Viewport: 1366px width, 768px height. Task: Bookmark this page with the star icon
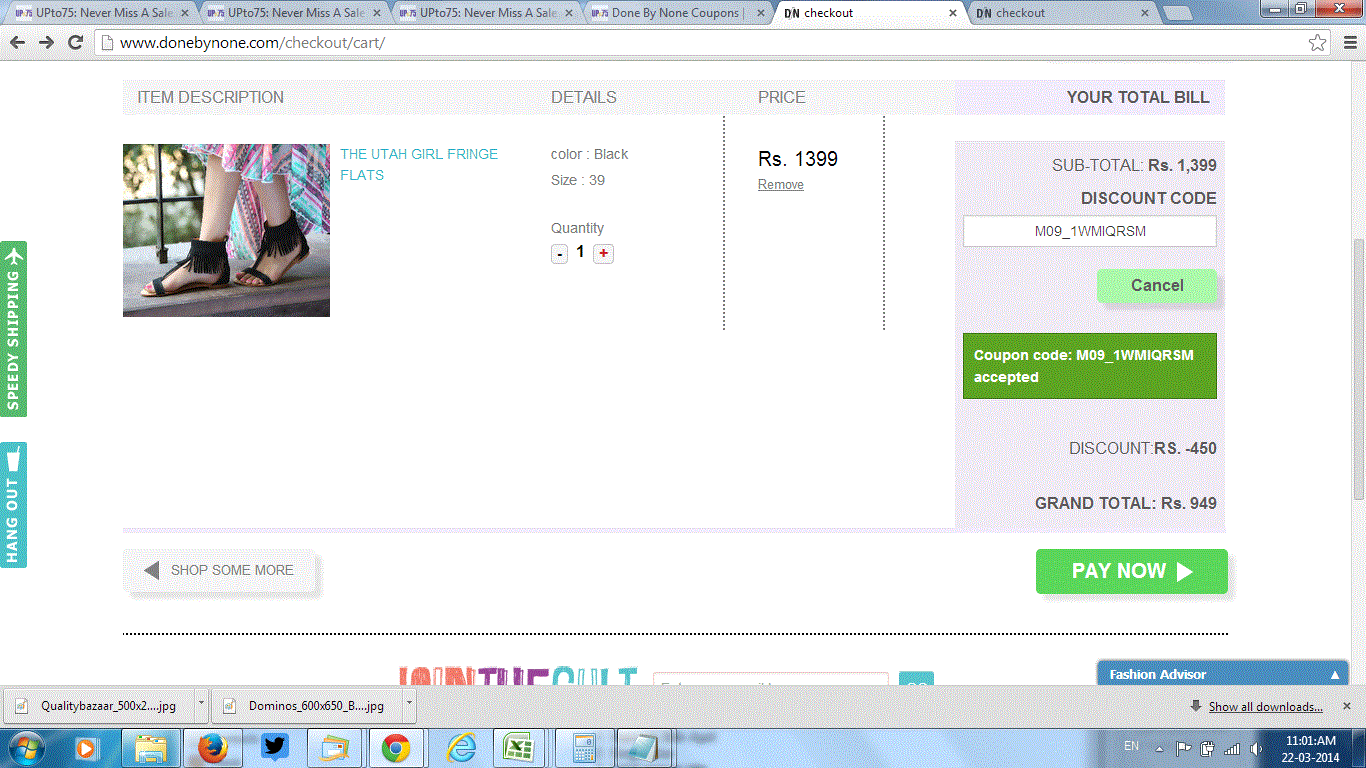pos(1318,43)
